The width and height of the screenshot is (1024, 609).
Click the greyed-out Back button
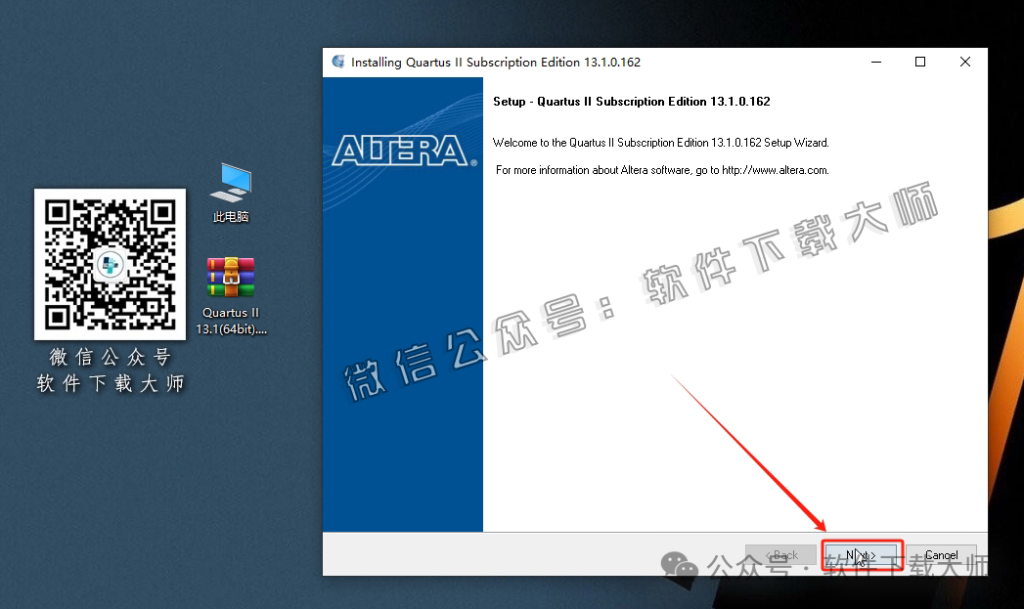point(781,555)
